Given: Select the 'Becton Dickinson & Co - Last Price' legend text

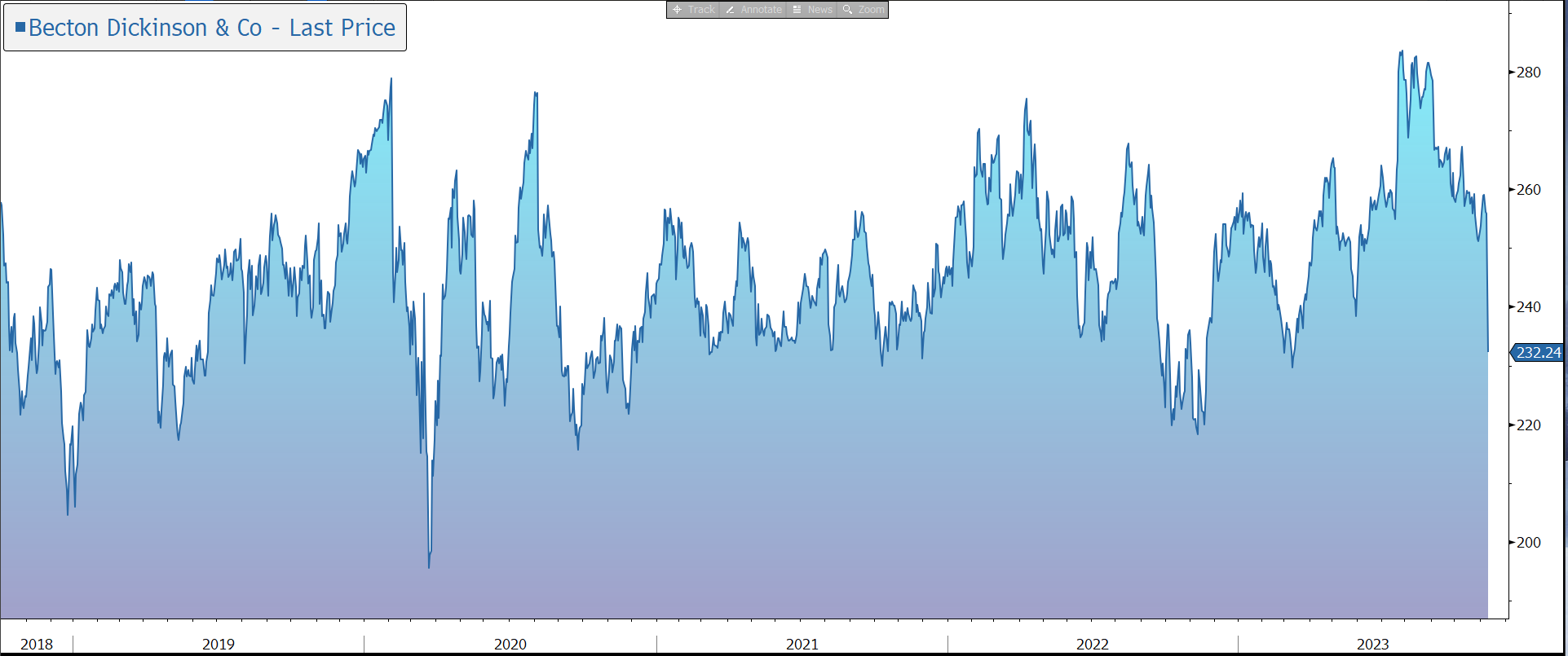Looking at the screenshot, I should click(x=212, y=28).
